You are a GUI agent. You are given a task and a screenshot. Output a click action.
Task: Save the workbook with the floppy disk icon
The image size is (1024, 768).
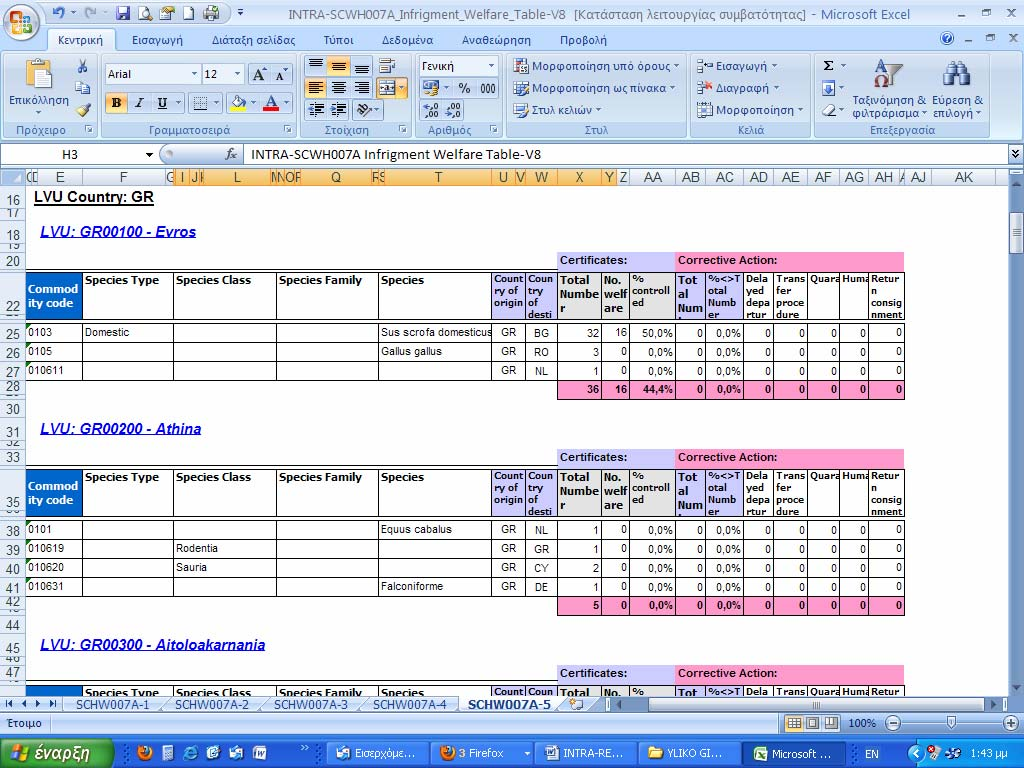[x=124, y=12]
